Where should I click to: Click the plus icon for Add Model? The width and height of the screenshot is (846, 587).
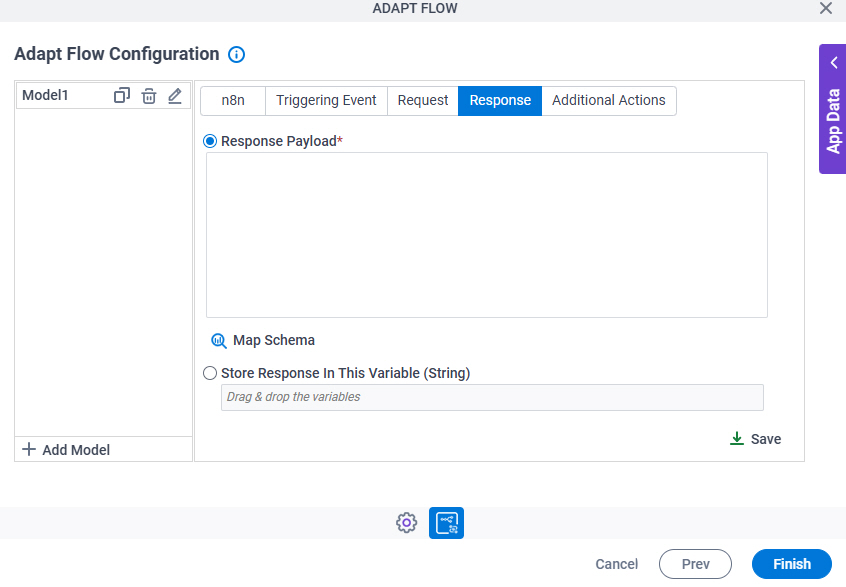pyautogui.click(x=29, y=449)
